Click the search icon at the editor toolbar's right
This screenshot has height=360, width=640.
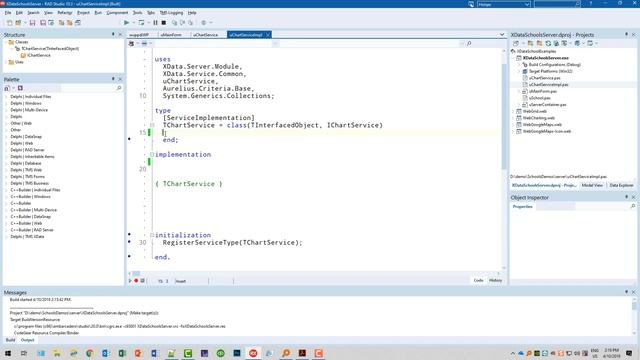[469, 43]
